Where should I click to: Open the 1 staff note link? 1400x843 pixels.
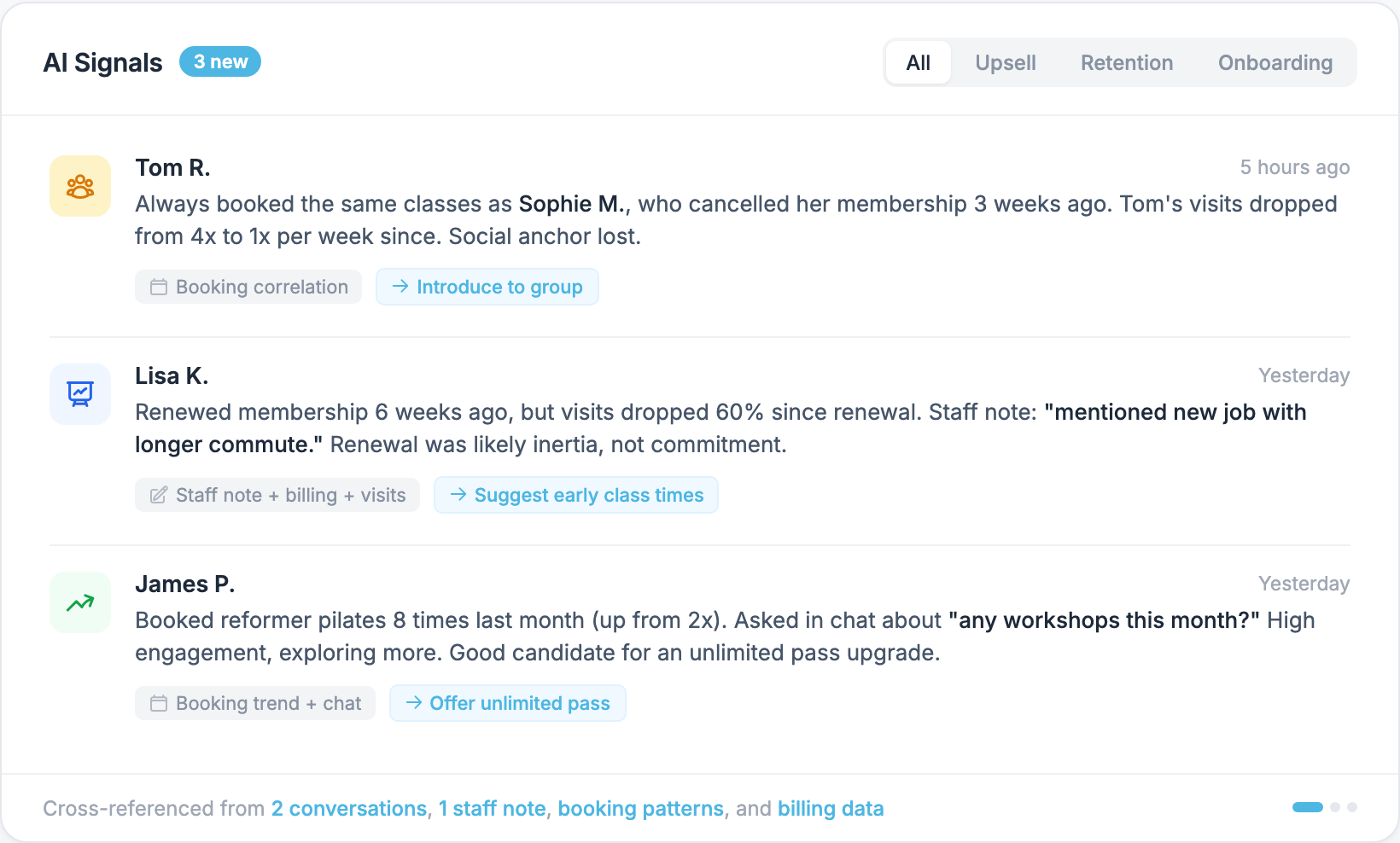point(492,809)
